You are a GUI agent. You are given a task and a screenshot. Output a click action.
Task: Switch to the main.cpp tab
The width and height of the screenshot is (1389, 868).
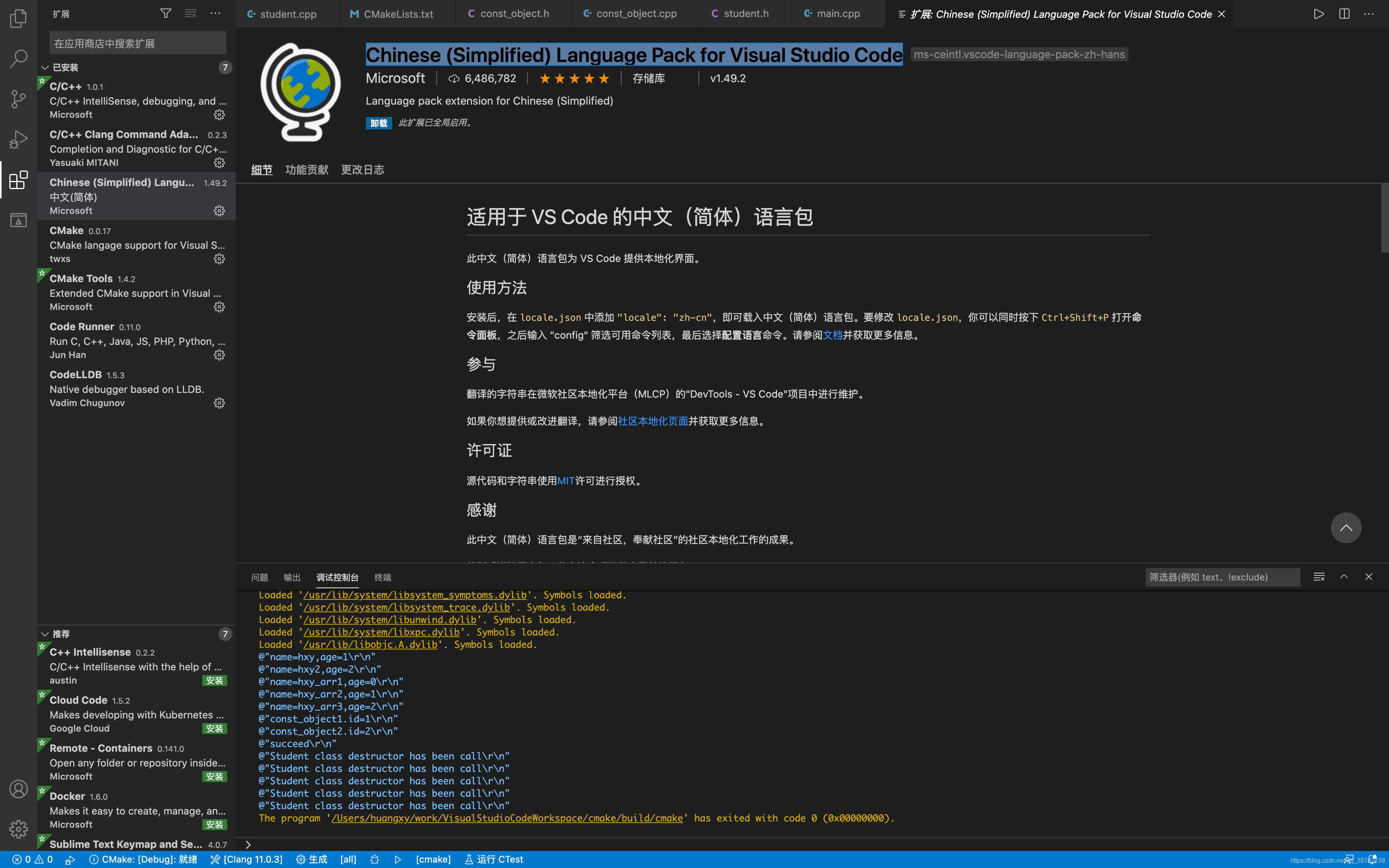click(837, 13)
